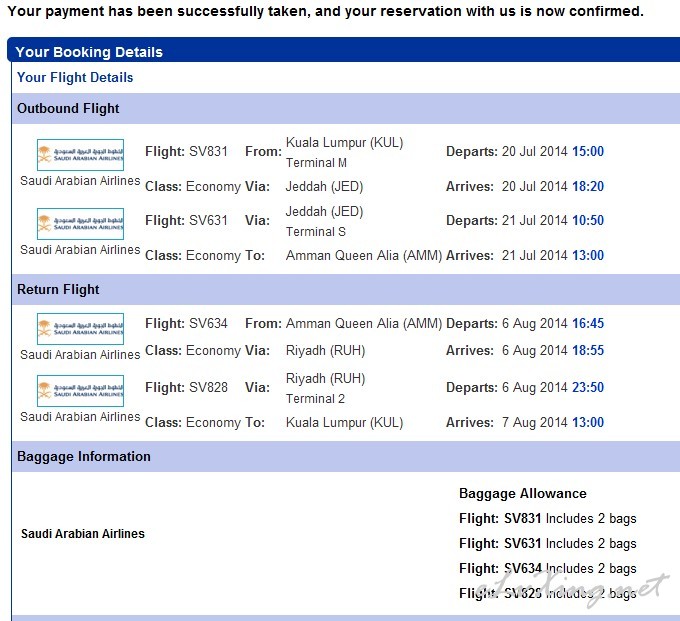Click the SV831 Includes 2 bags line
680x621 pixels.
548,519
